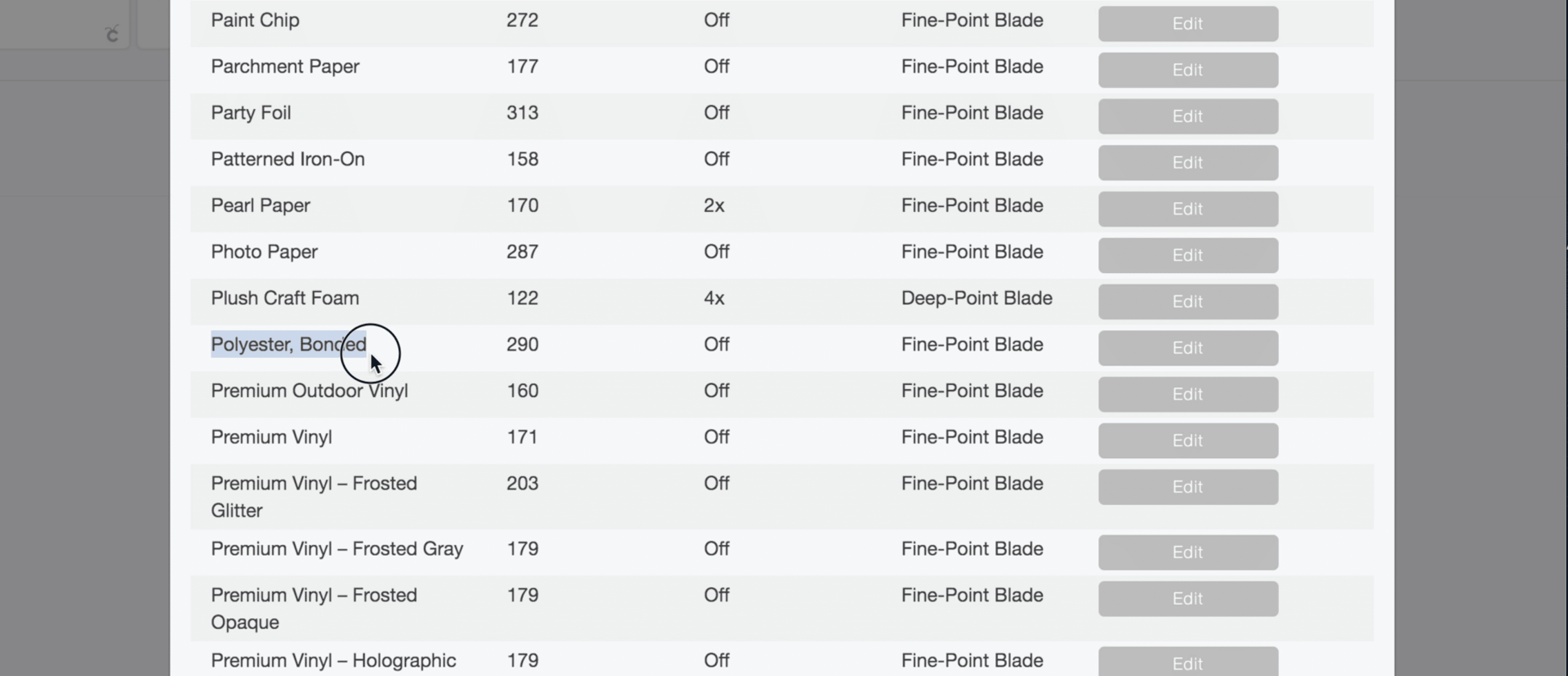Viewport: 1568px width, 676px height.
Task: Edit the plain Premium Vinyl row
Action: click(1187, 440)
